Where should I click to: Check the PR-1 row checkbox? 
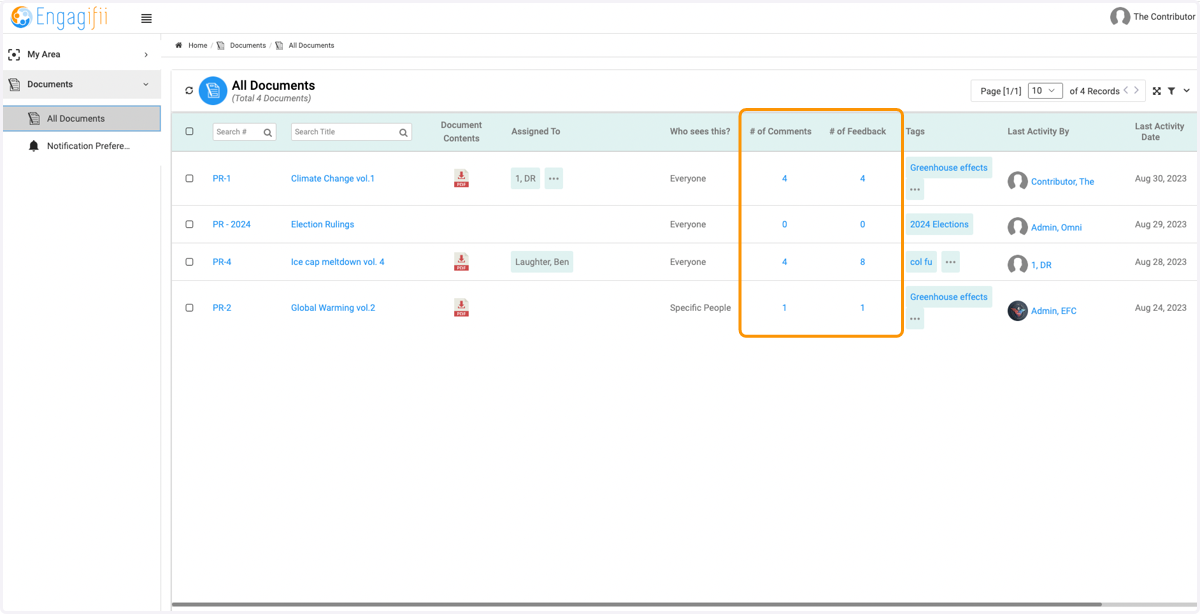point(189,178)
